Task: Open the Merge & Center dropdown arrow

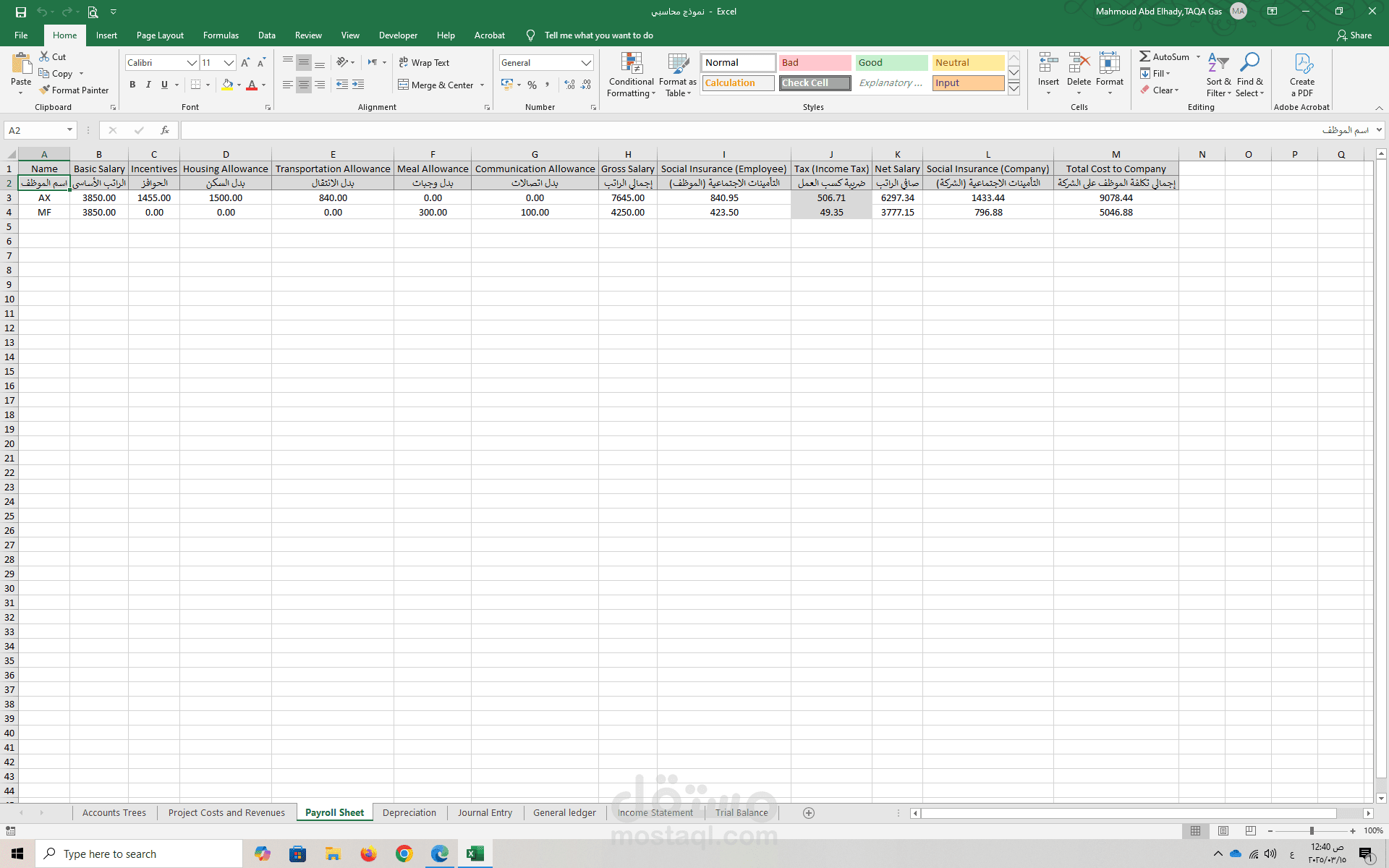Action: [483, 85]
